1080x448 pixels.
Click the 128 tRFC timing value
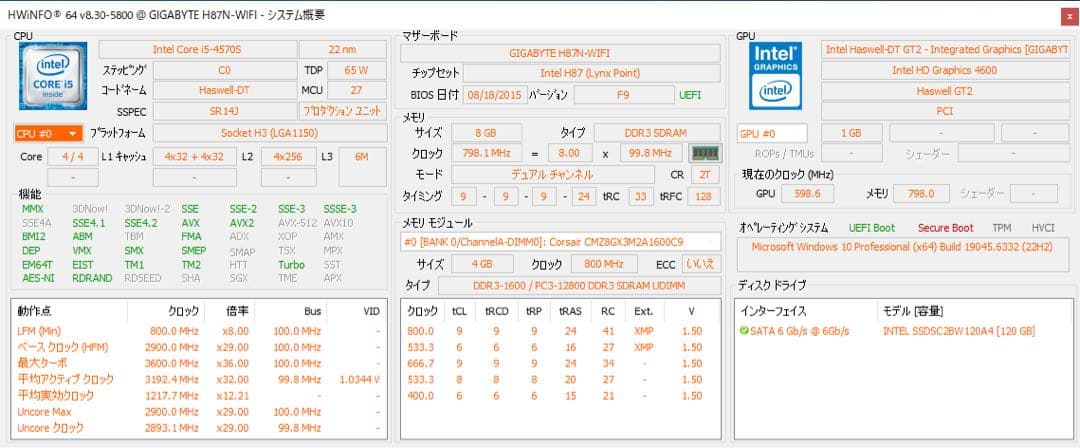click(704, 197)
